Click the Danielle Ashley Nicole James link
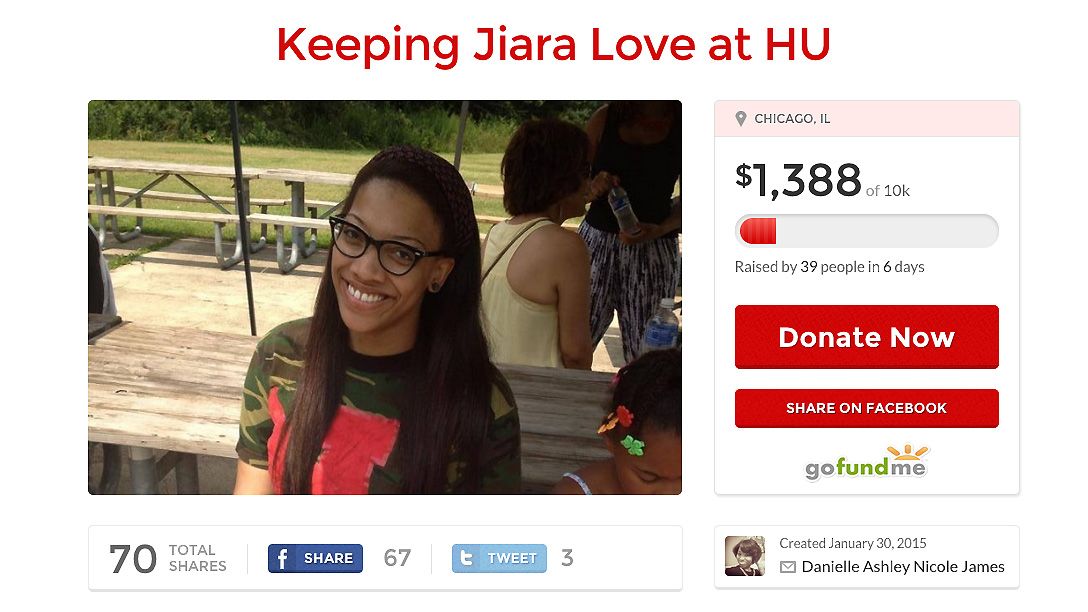Image resolution: width=1088 pixels, height=612 pixels. 903,567
